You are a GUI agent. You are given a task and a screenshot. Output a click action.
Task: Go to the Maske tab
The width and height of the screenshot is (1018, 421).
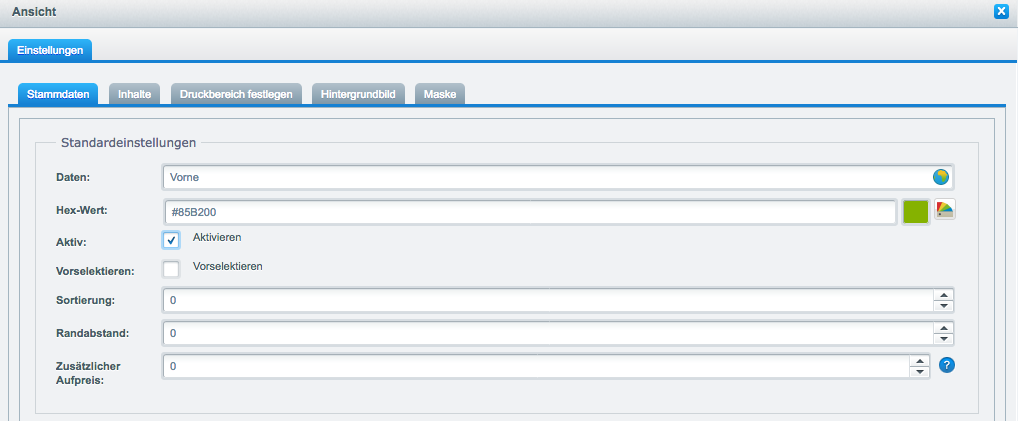click(x=440, y=94)
